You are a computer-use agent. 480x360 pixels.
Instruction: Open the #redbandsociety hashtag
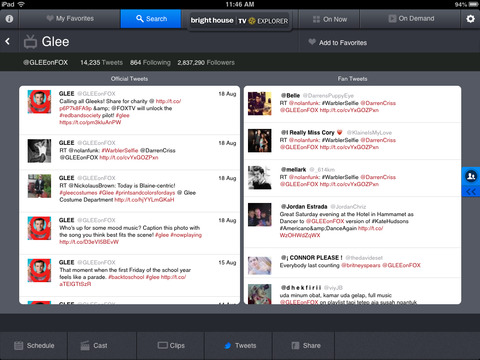tap(80, 115)
